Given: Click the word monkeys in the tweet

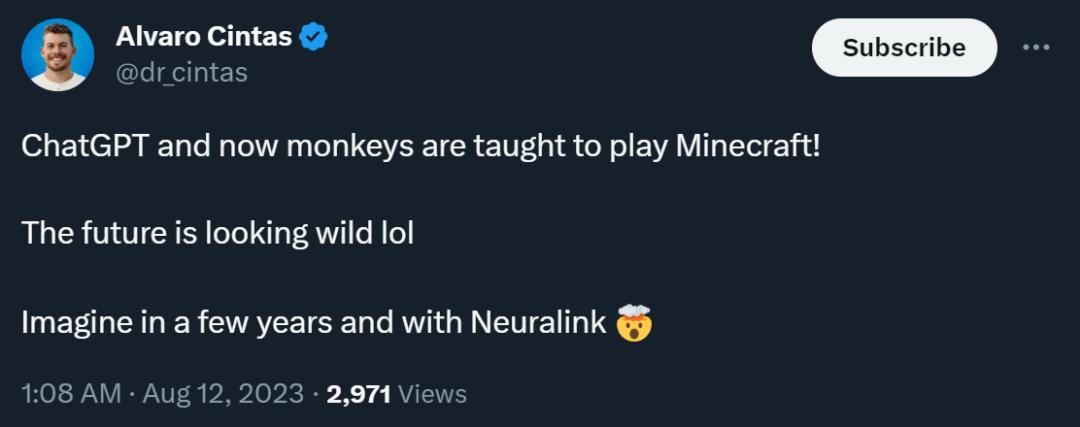Looking at the screenshot, I should (x=337, y=147).
